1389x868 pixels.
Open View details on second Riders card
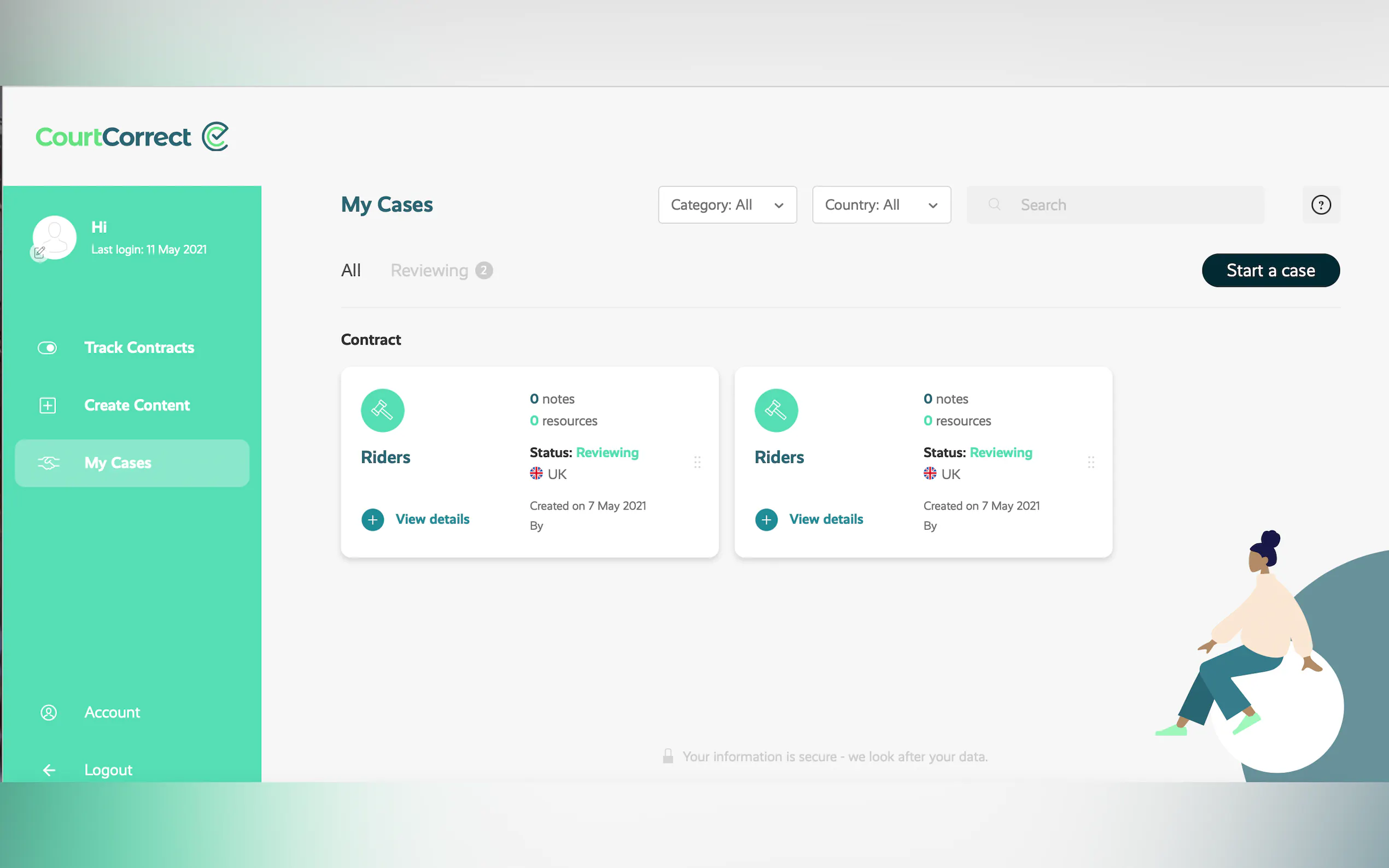[x=826, y=519]
